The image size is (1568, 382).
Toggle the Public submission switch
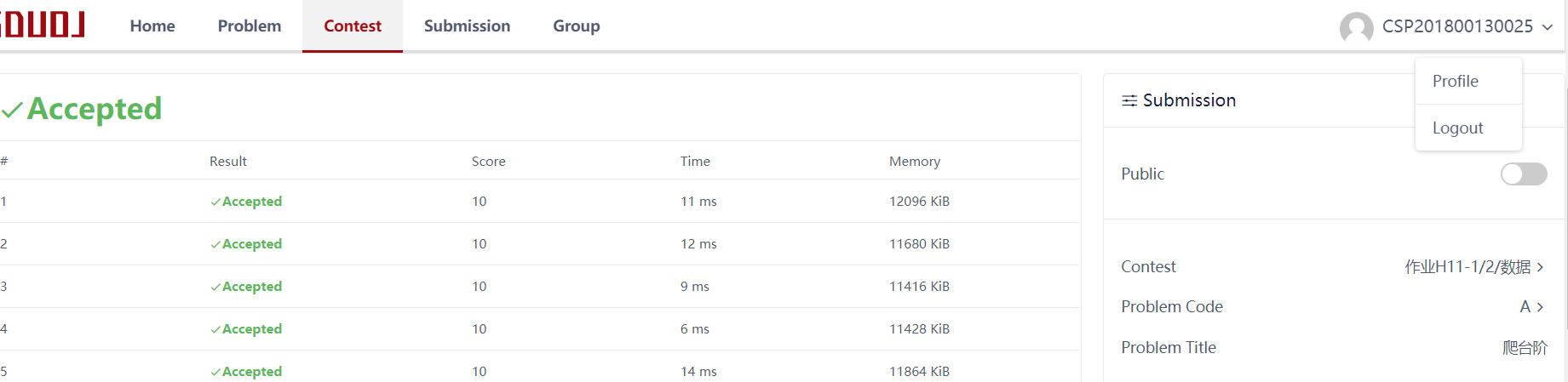point(1523,174)
